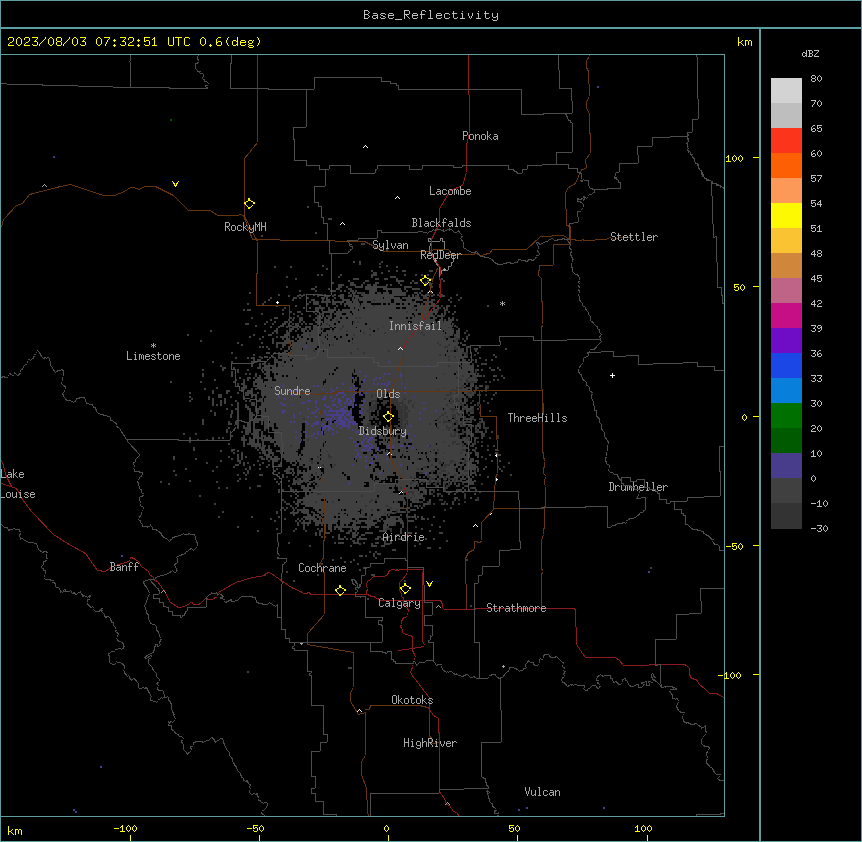862x842 pixels.
Task: Click the Ponoka map label
Action: click(x=480, y=136)
